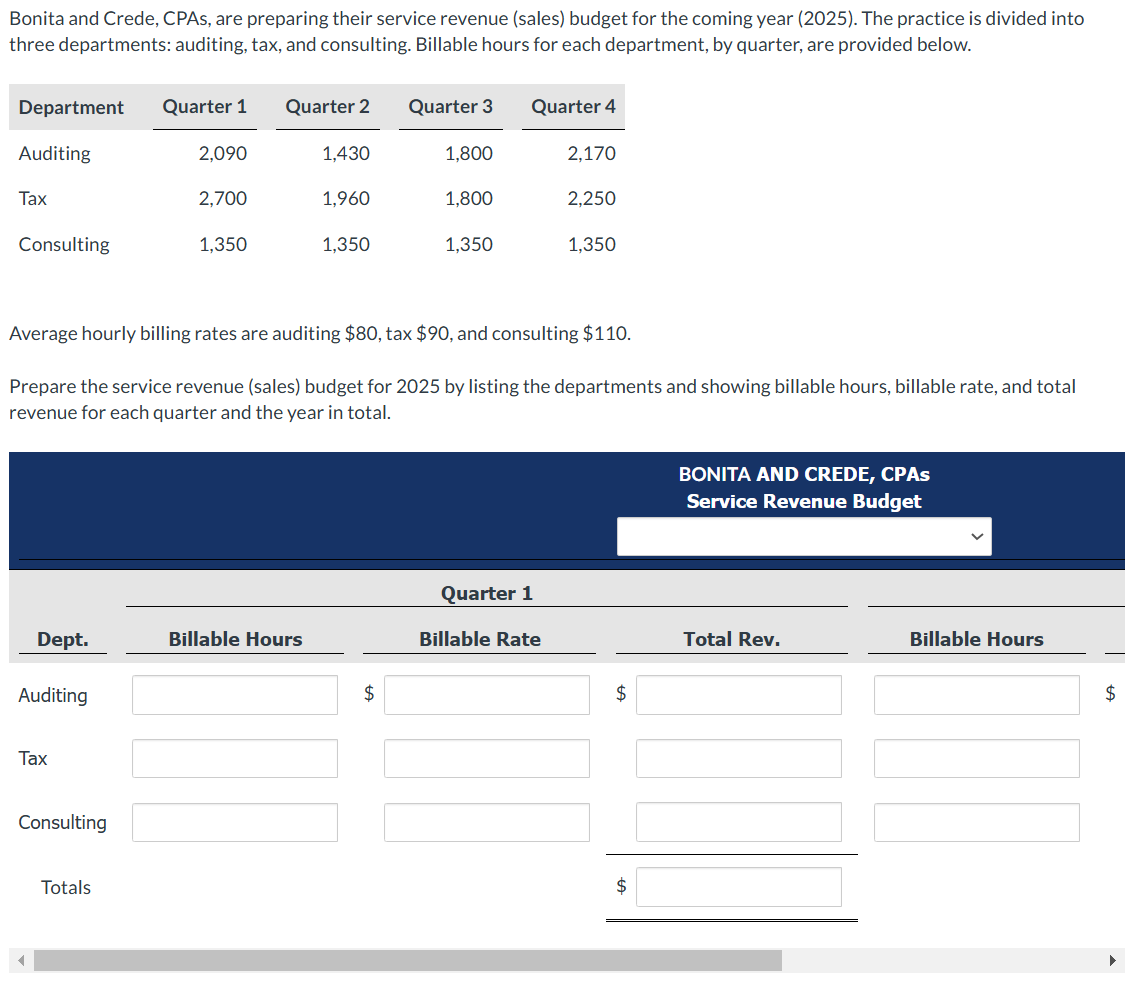Click Tax Quarter 4 value 2,250
1134x984 pixels.
click(592, 198)
